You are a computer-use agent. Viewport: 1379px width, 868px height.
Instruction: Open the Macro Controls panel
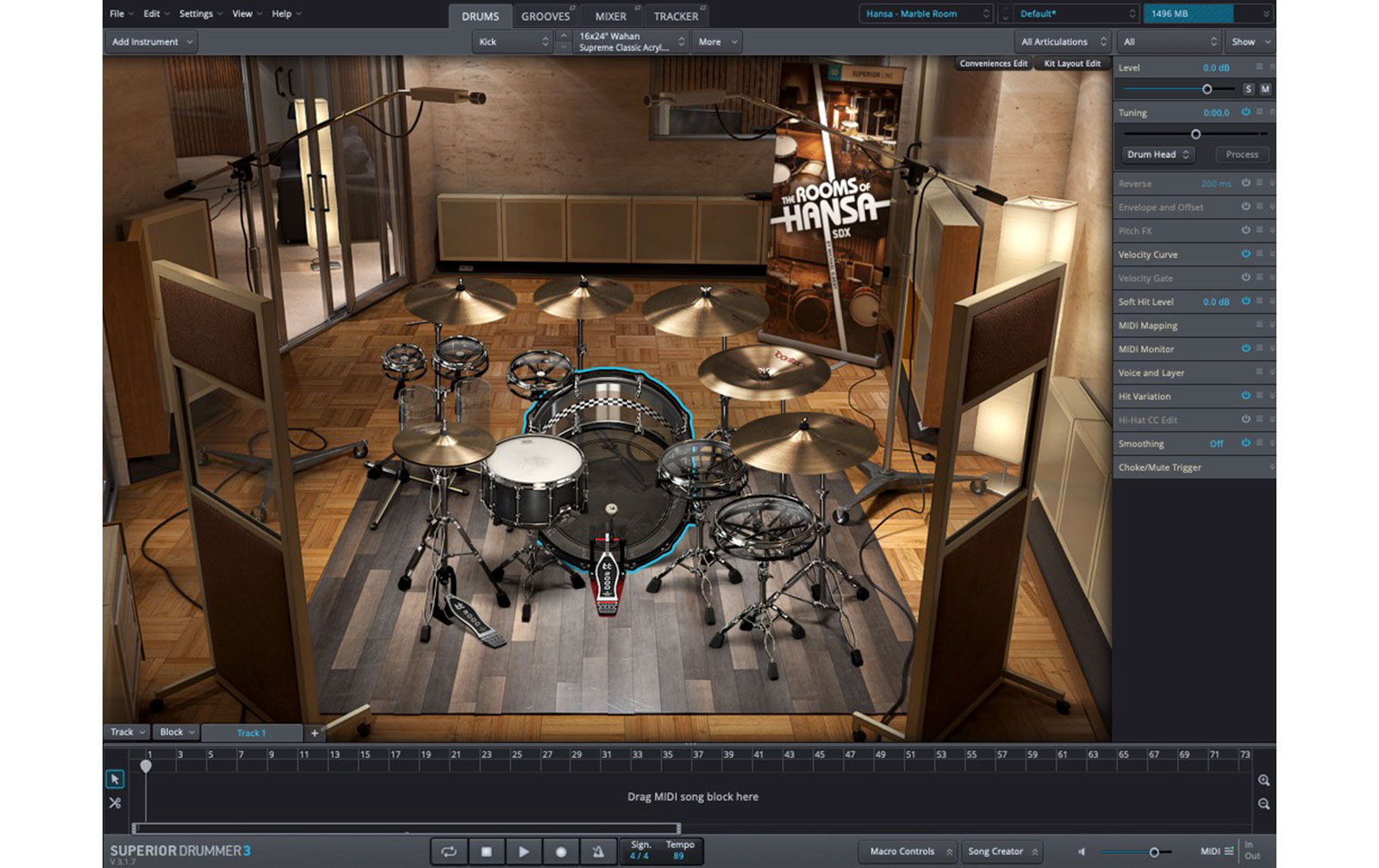(x=908, y=852)
